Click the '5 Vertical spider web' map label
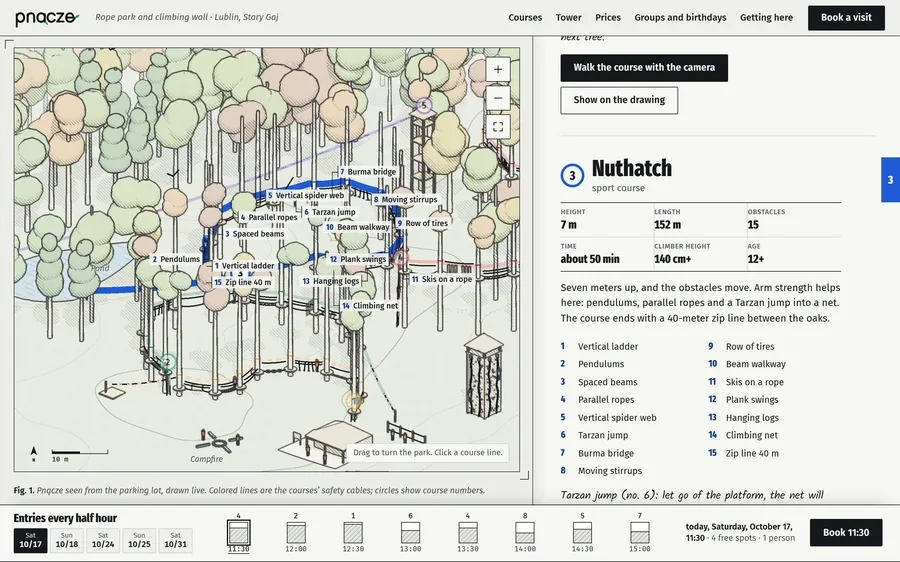 (x=306, y=195)
